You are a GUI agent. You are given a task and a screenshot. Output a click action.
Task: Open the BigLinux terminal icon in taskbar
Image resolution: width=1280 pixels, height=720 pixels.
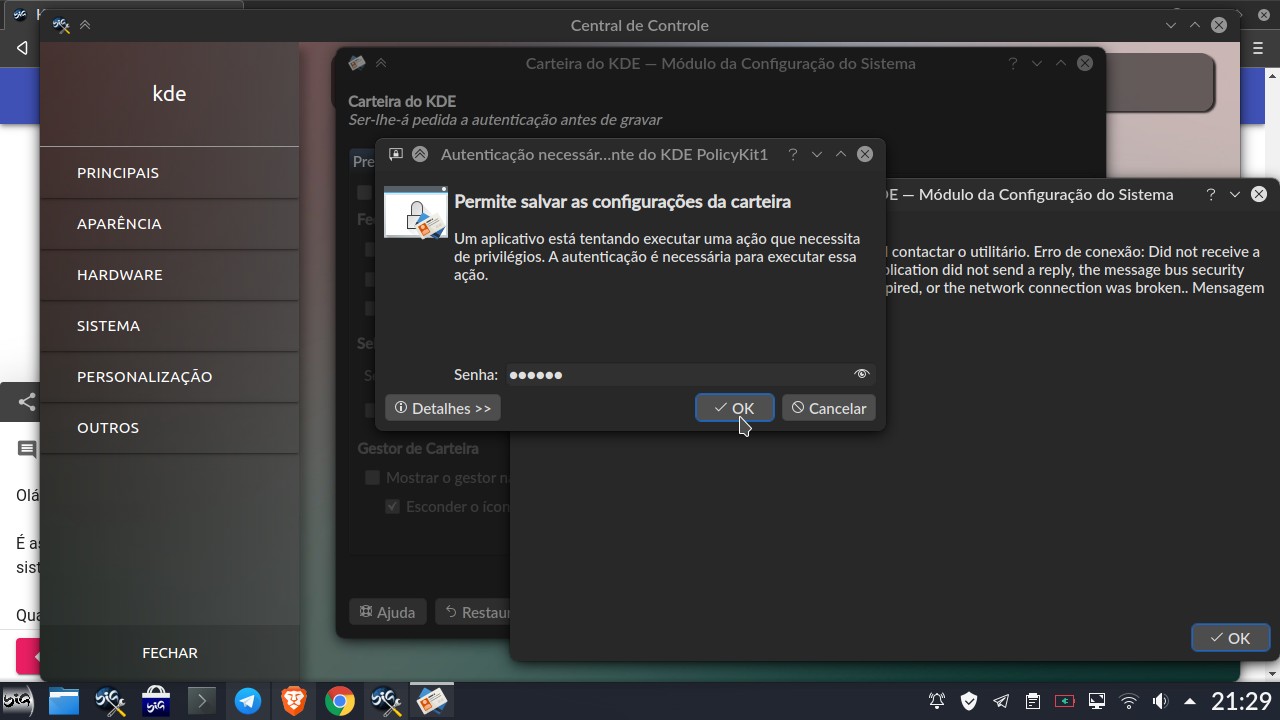(x=202, y=700)
